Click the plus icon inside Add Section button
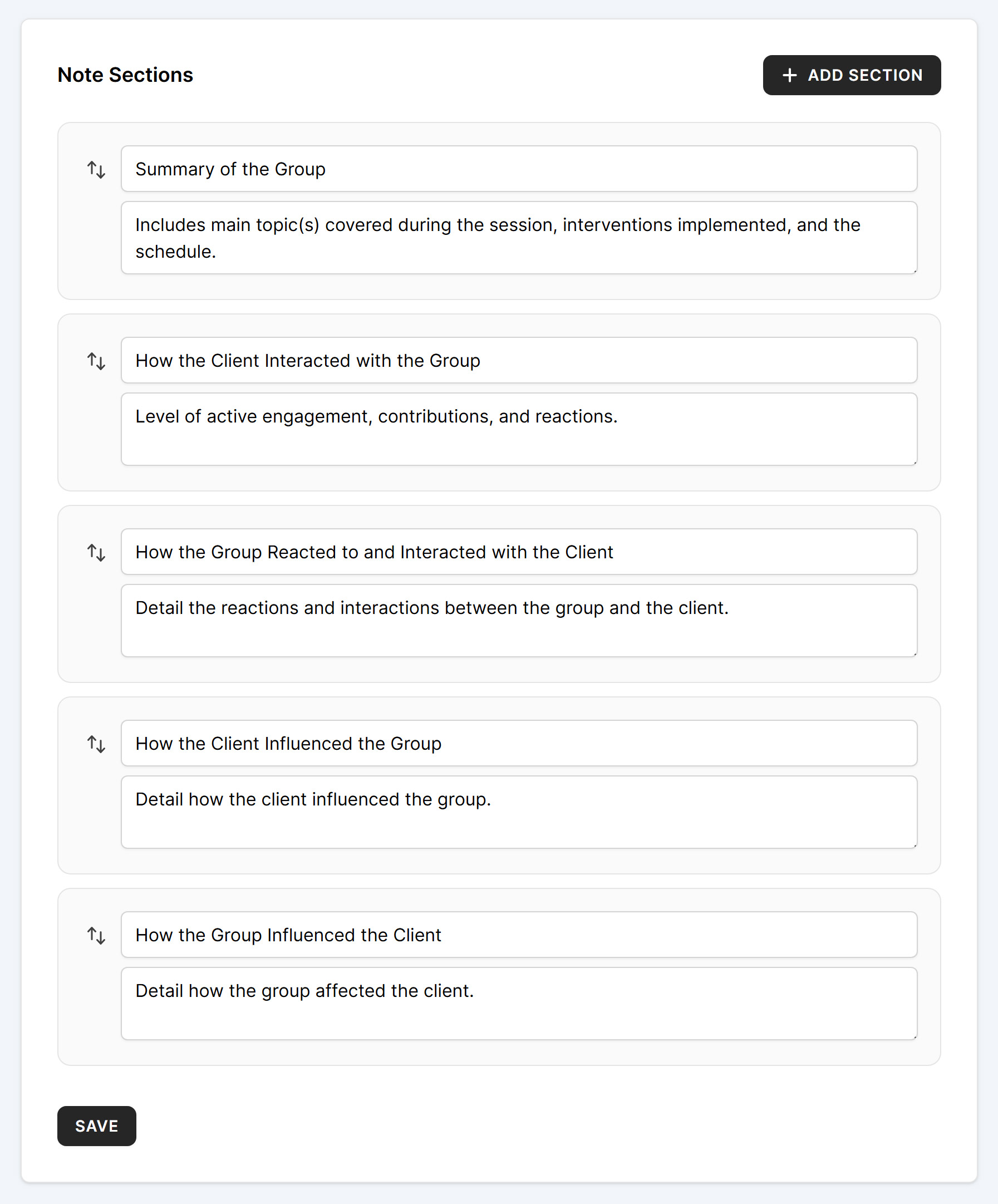The width and height of the screenshot is (998, 1204). point(790,75)
